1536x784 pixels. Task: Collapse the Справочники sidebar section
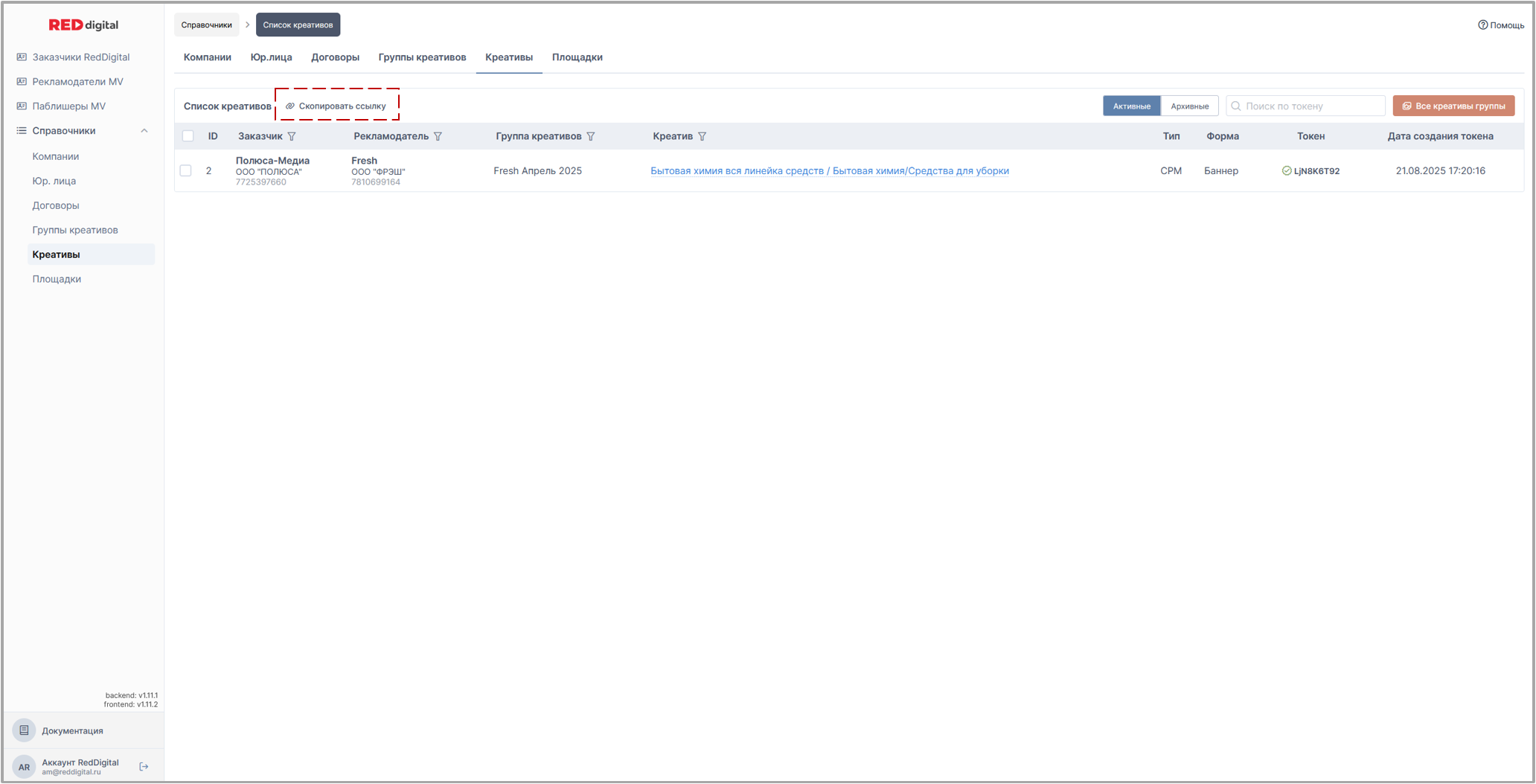point(144,131)
